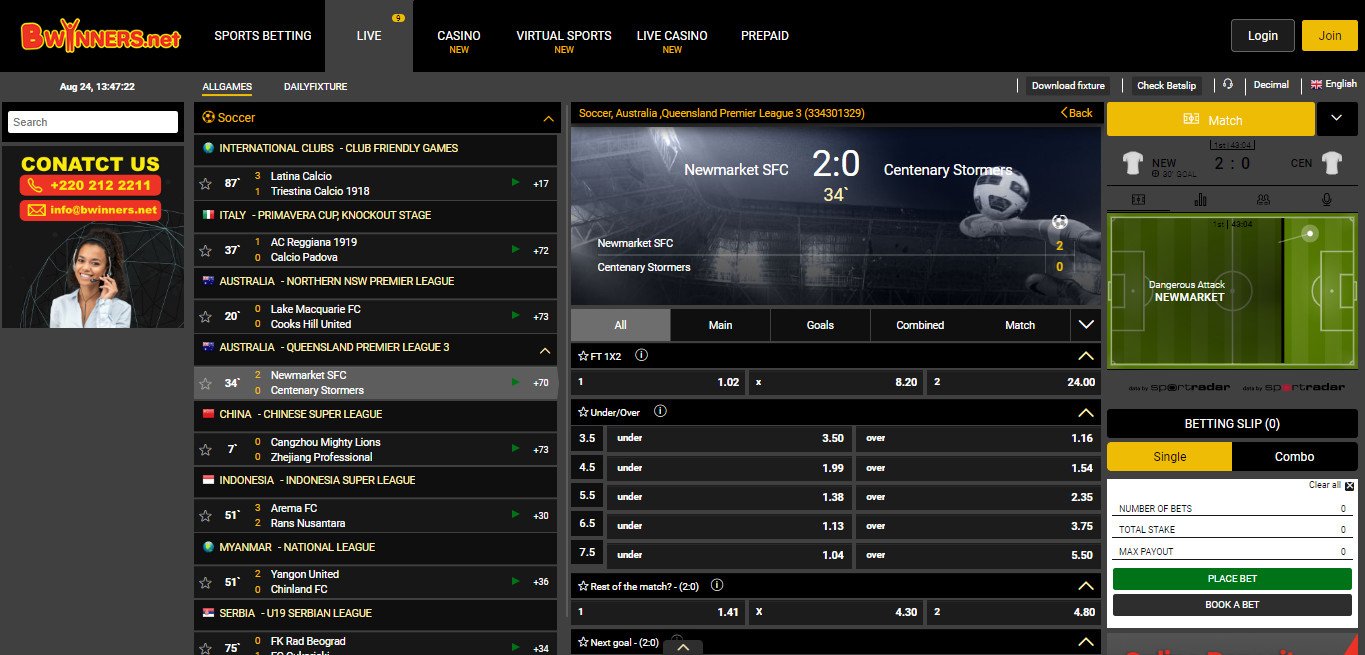This screenshot has height=655, width=1365.
Task: Open statistics bar chart icon in tracker
Action: point(1202,200)
